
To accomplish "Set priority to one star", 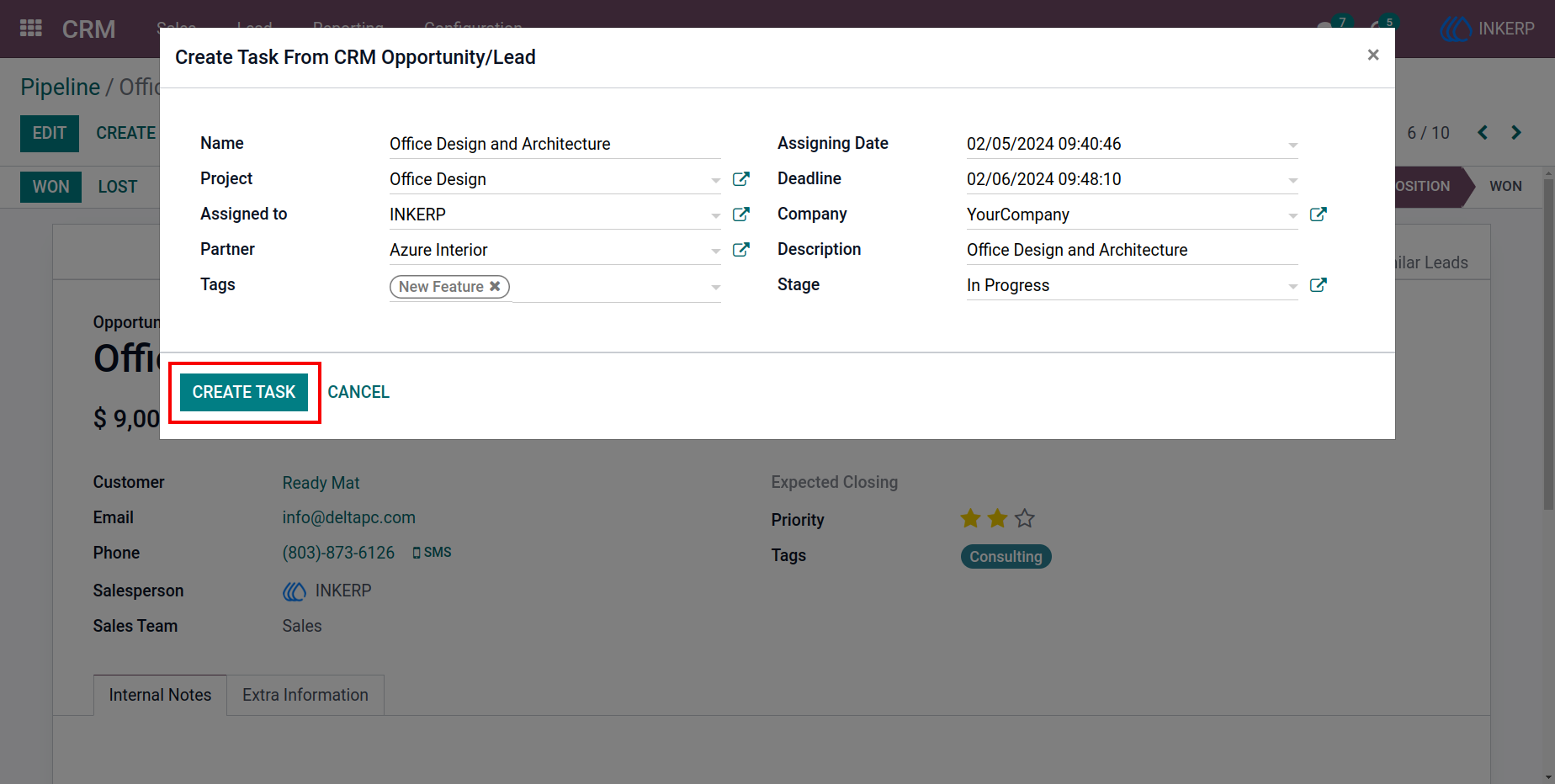I will [970, 518].
